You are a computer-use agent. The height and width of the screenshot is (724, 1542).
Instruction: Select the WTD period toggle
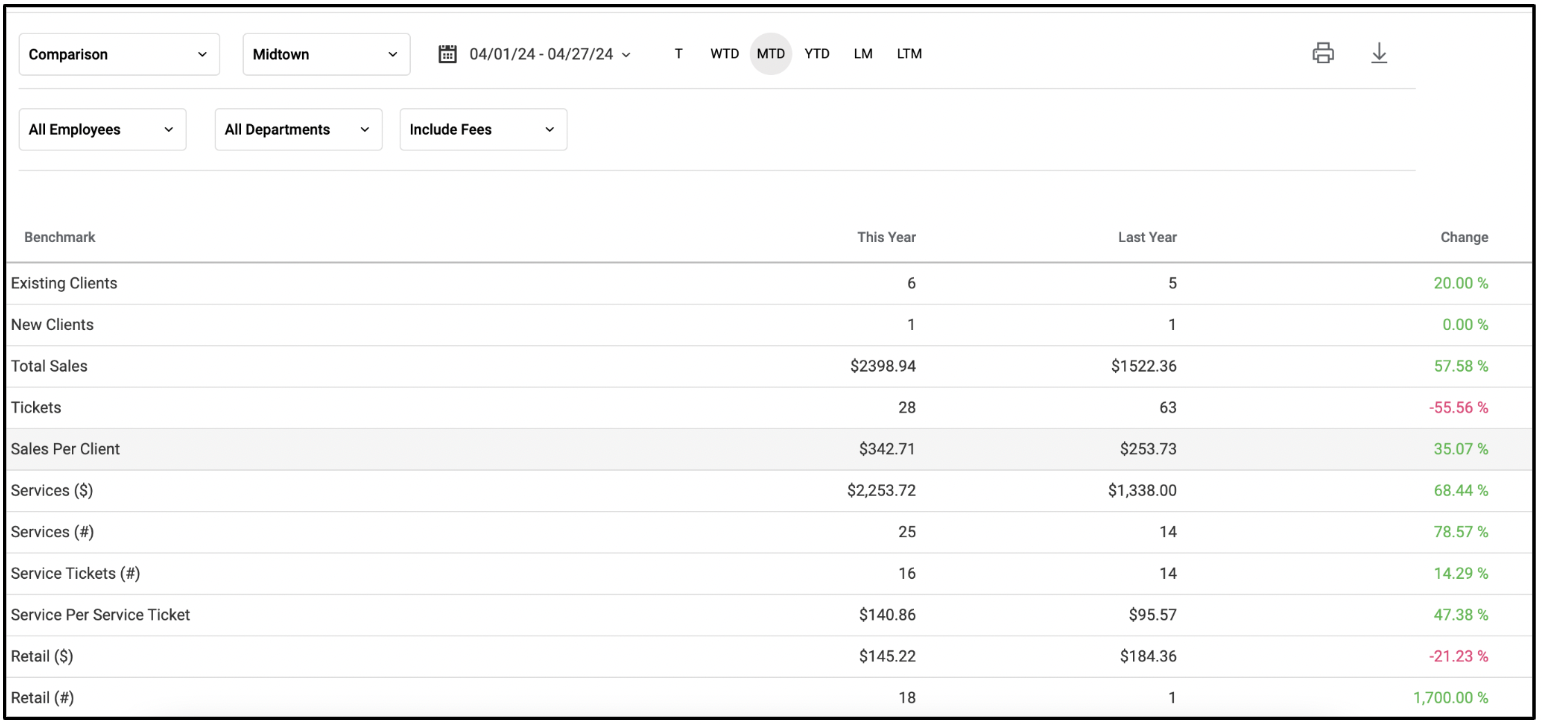pyautogui.click(x=725, y=54)
